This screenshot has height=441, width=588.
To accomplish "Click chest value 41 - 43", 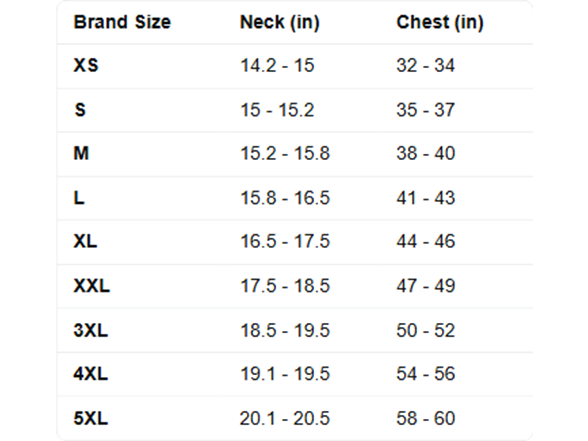I will 426,198.
